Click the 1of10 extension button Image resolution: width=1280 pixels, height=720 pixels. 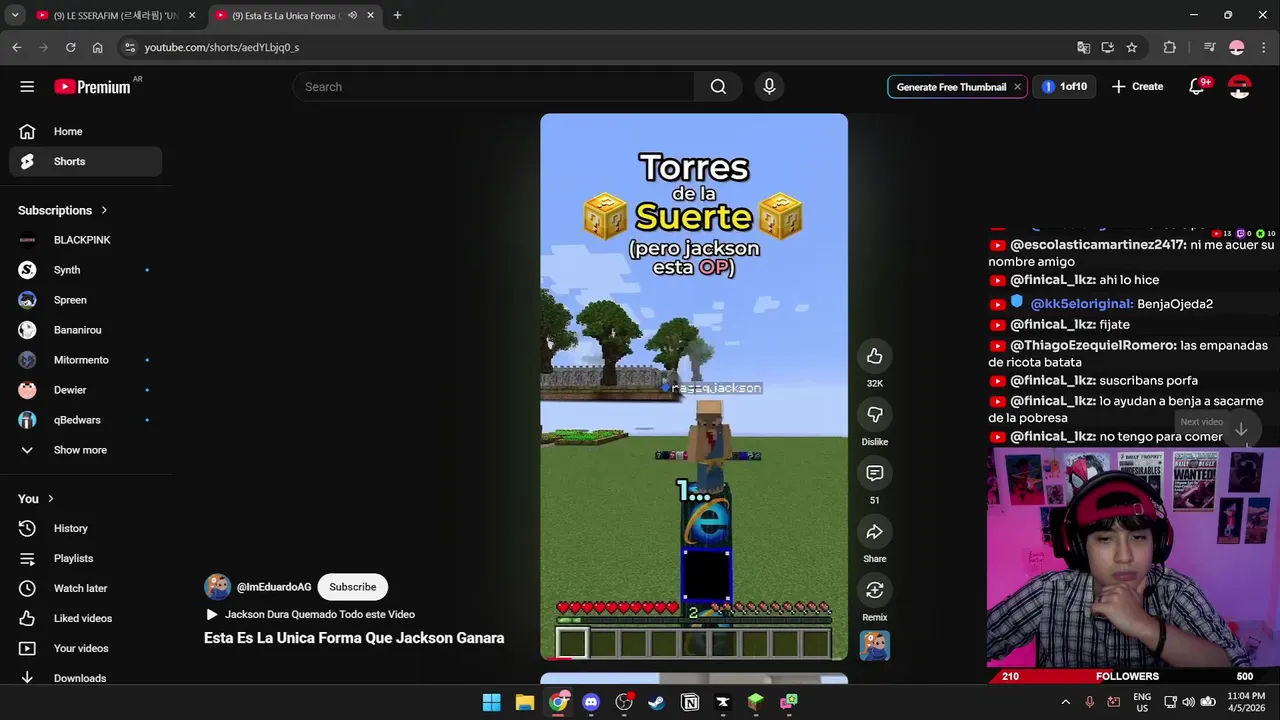(x=1064, y=87)
